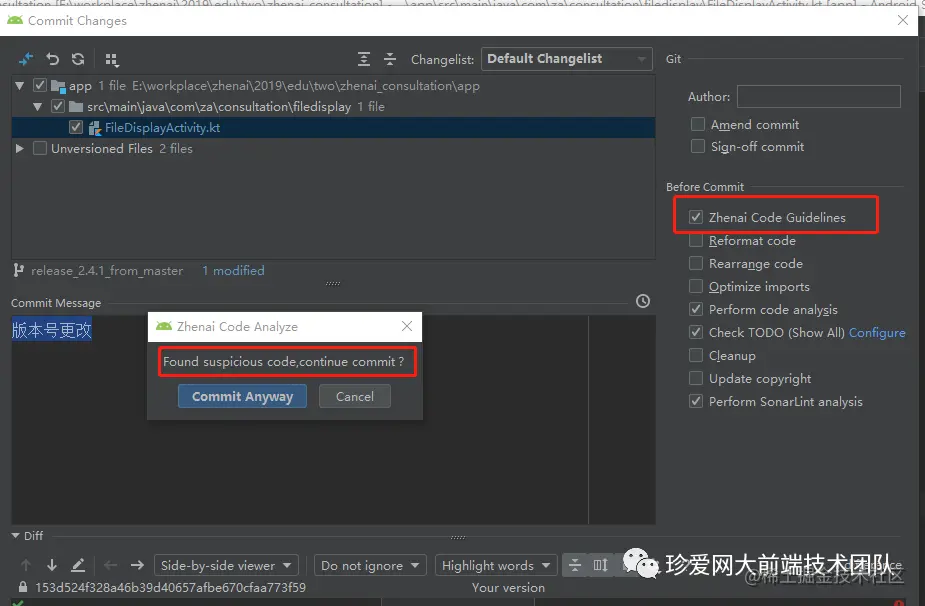
Task: Enable Rearrange code checkbox
Action: [696, 263]
